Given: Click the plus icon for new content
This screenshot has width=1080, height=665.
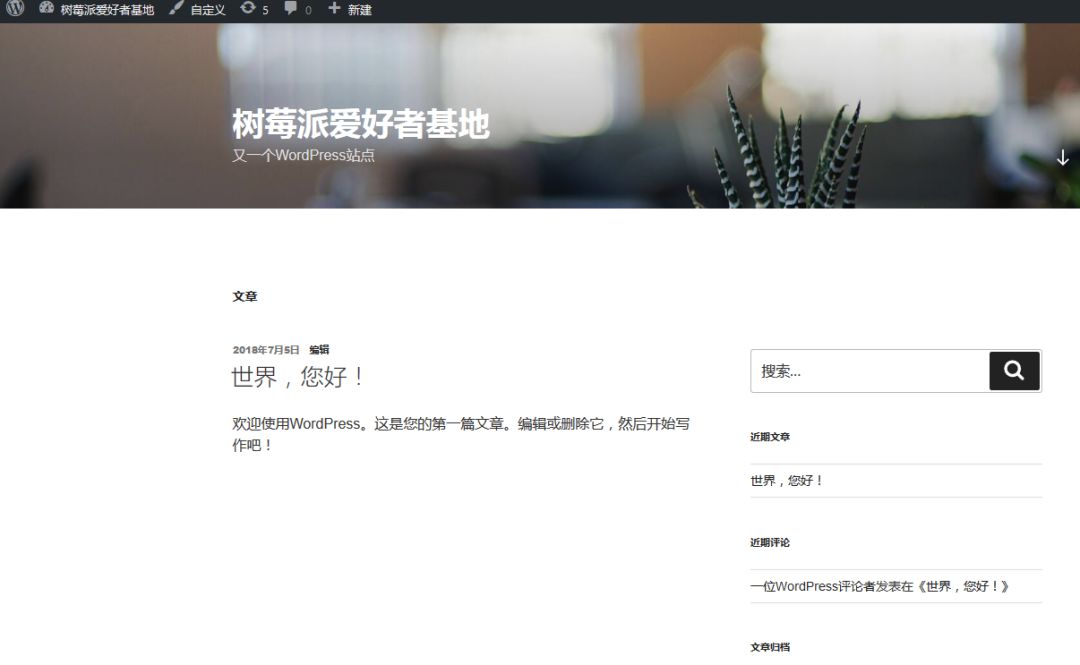Looking at the screenshot, I should [x=334, y=8].
